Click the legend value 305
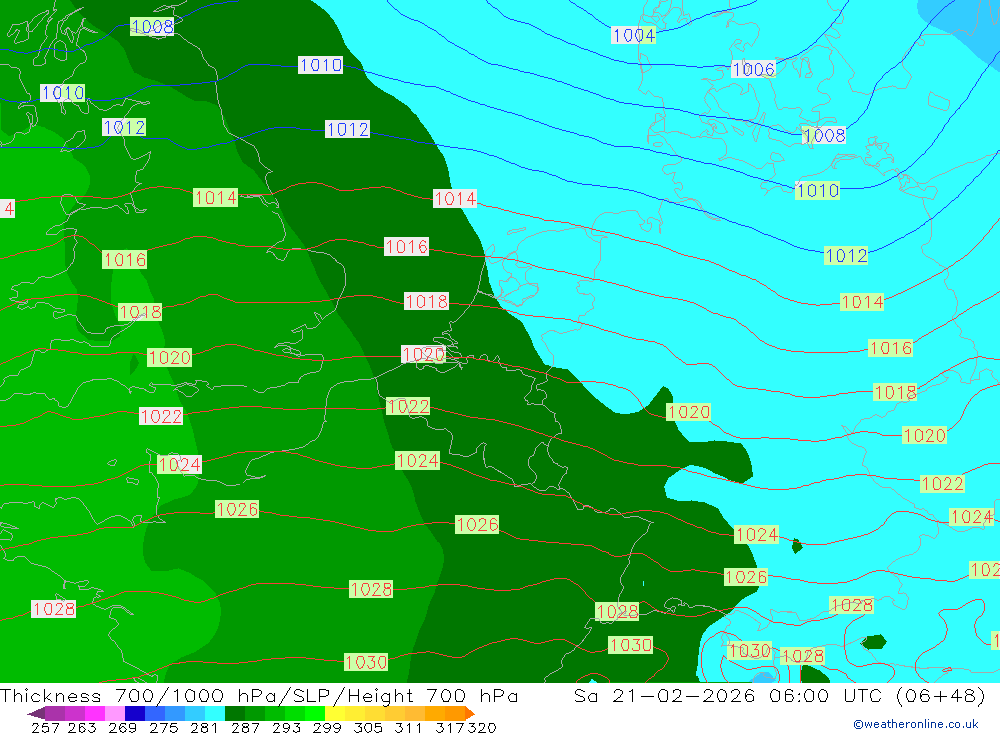Screen dimensions: 1000x733 (368, 727)
